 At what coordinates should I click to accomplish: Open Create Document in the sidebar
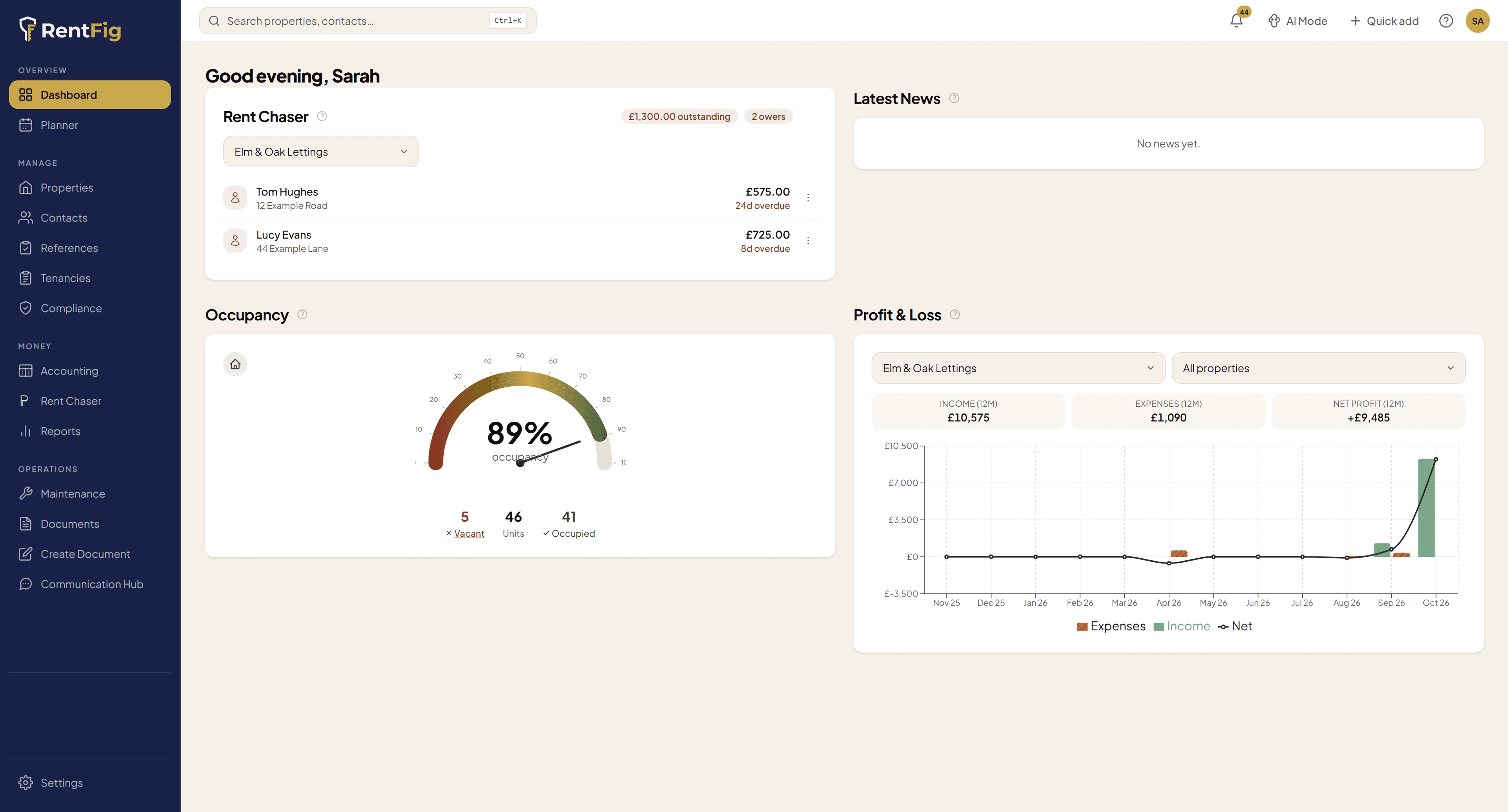click(90, 554)
